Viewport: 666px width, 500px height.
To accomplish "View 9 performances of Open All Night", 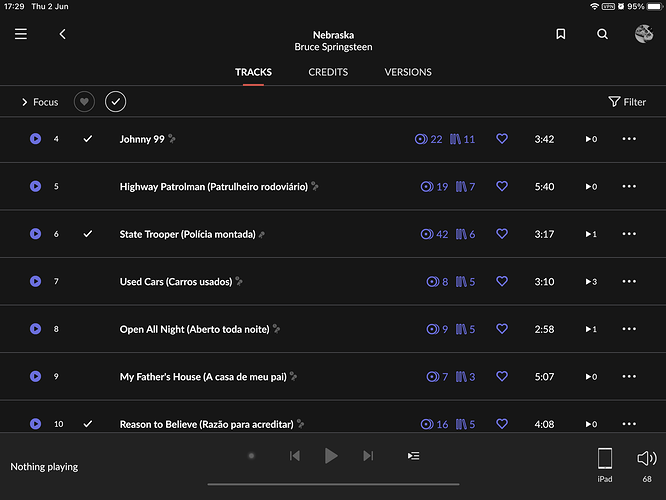I will [437, 330].
